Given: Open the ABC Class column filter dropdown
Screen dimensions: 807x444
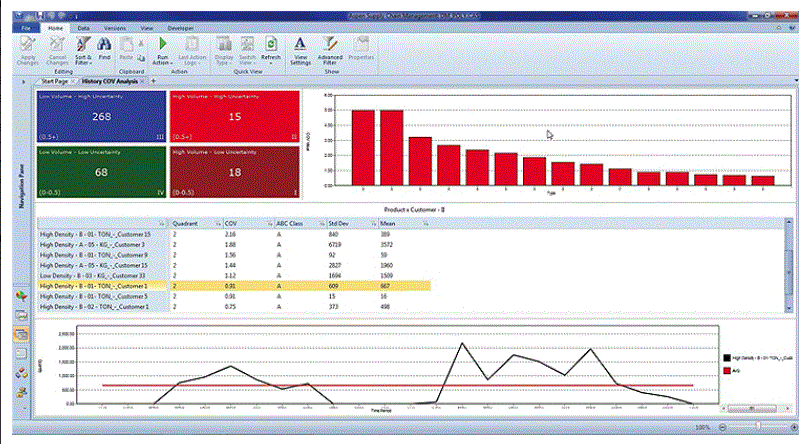Looking at the screenshot, I should tap(321, 224).
